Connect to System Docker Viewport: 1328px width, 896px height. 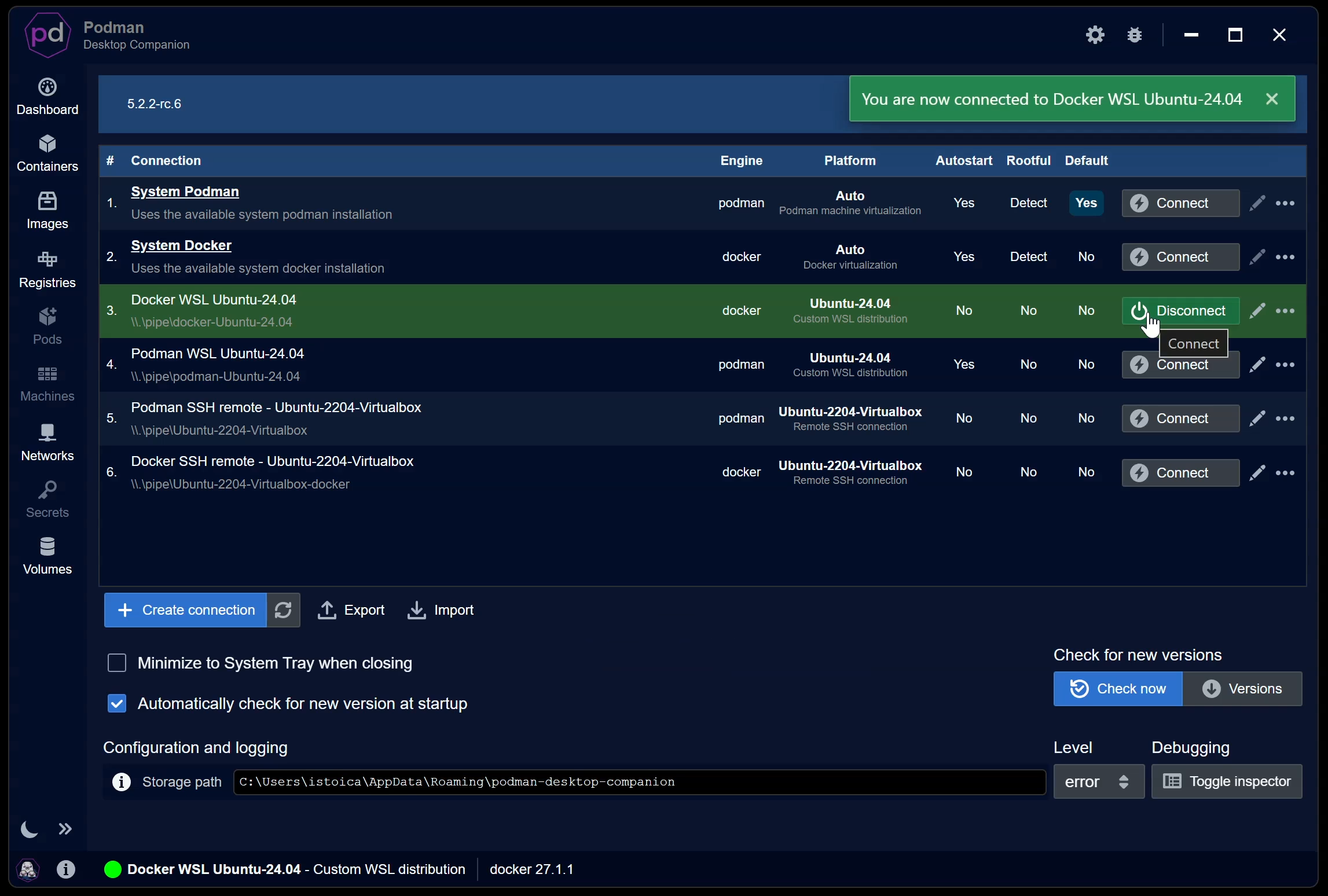1180,257
